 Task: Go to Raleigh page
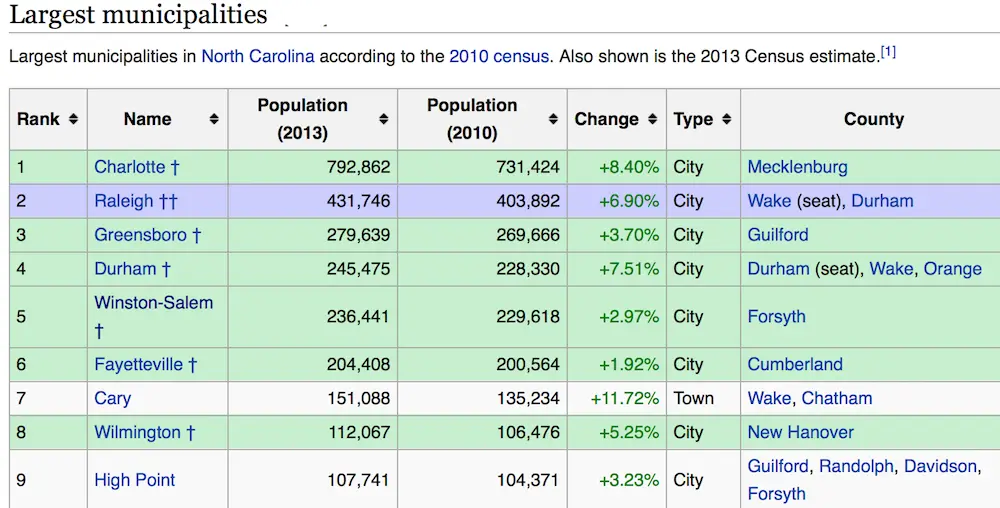124,201
